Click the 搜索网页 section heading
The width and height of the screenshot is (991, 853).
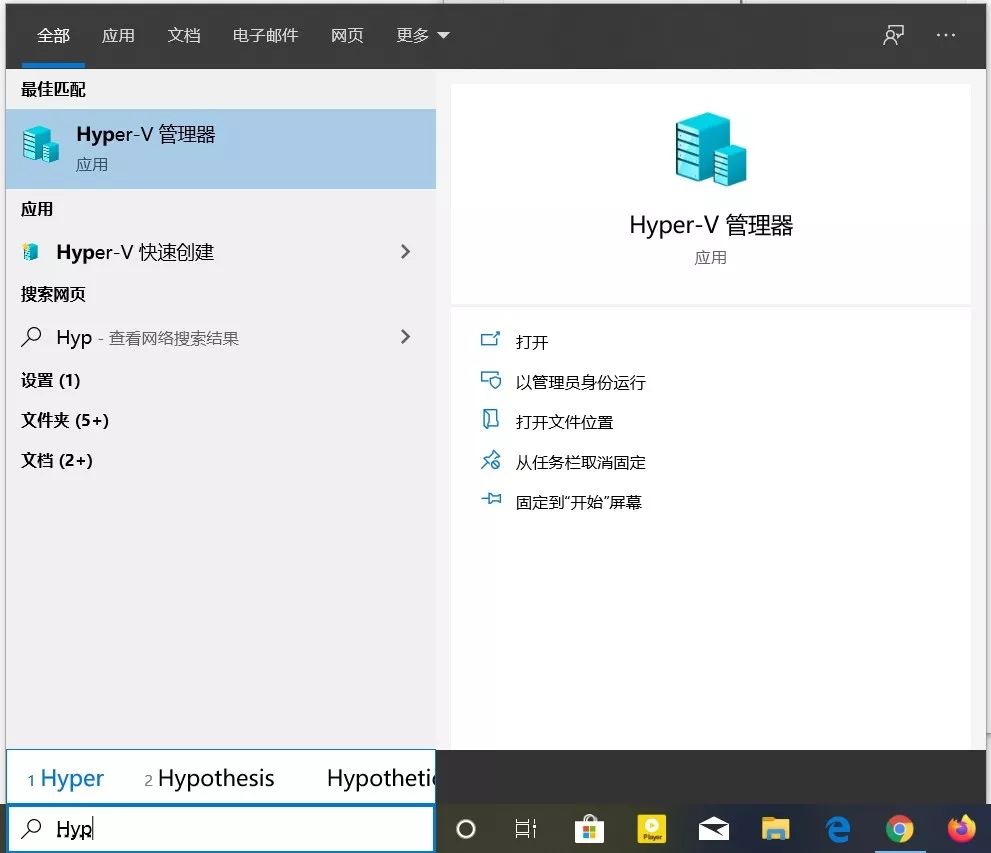coord(53,294)
